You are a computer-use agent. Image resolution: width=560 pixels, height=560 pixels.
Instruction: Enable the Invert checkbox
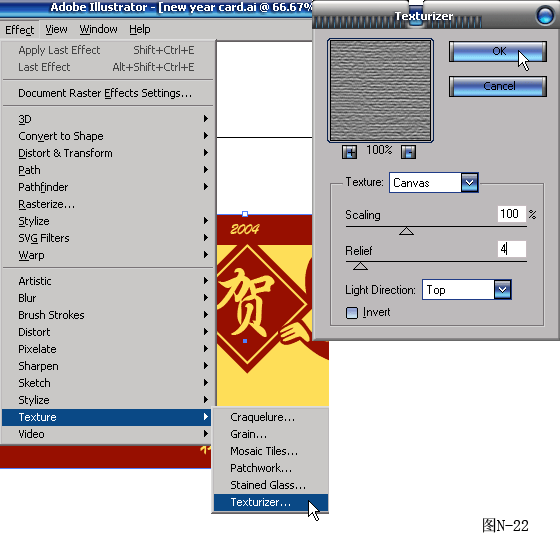coord(352,313)
